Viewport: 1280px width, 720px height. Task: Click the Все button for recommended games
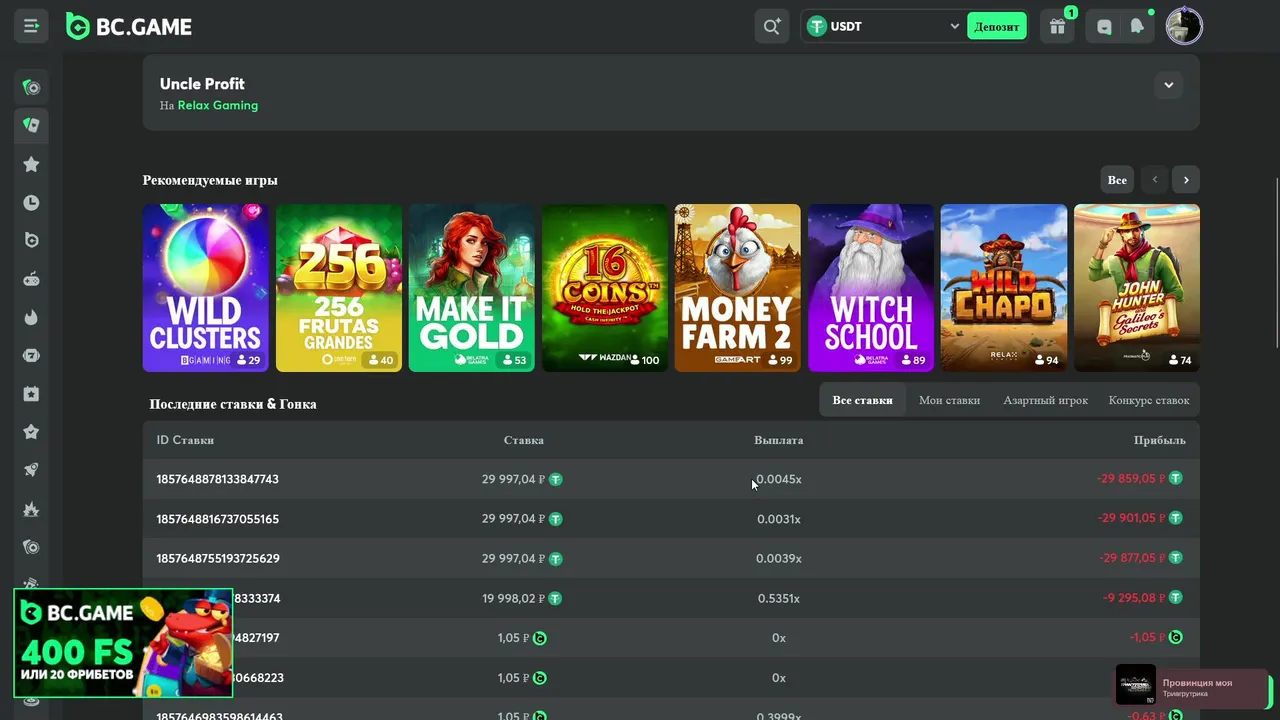pyautogui.click(x=1117, y=180)
